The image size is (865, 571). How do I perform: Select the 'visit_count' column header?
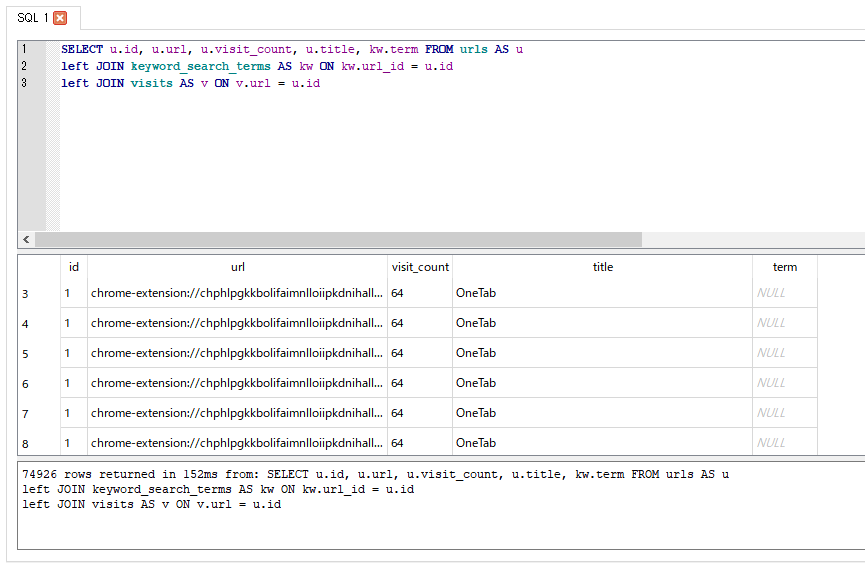(420, 267)
